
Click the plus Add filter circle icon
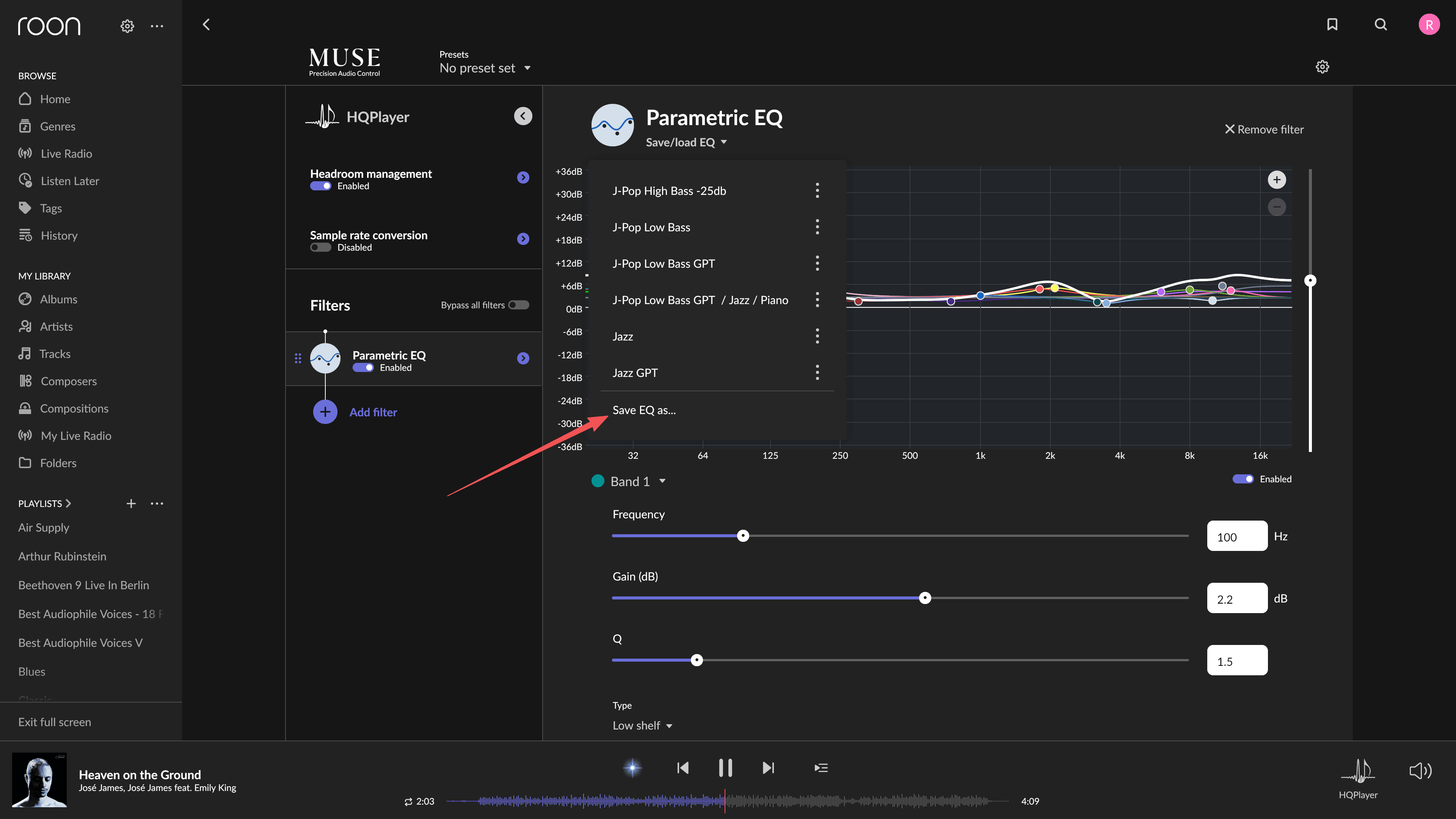pyautogui.click(x=325, y=412)
